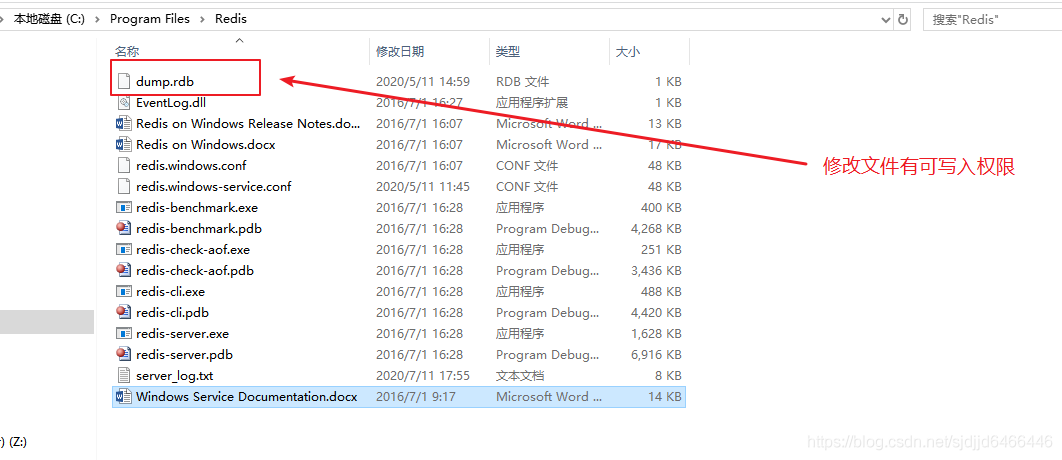Screen dimensions: 1062x460
Task: Click the dump.rdb file icon
Action: pyautogui.click(x=123, y=81)
